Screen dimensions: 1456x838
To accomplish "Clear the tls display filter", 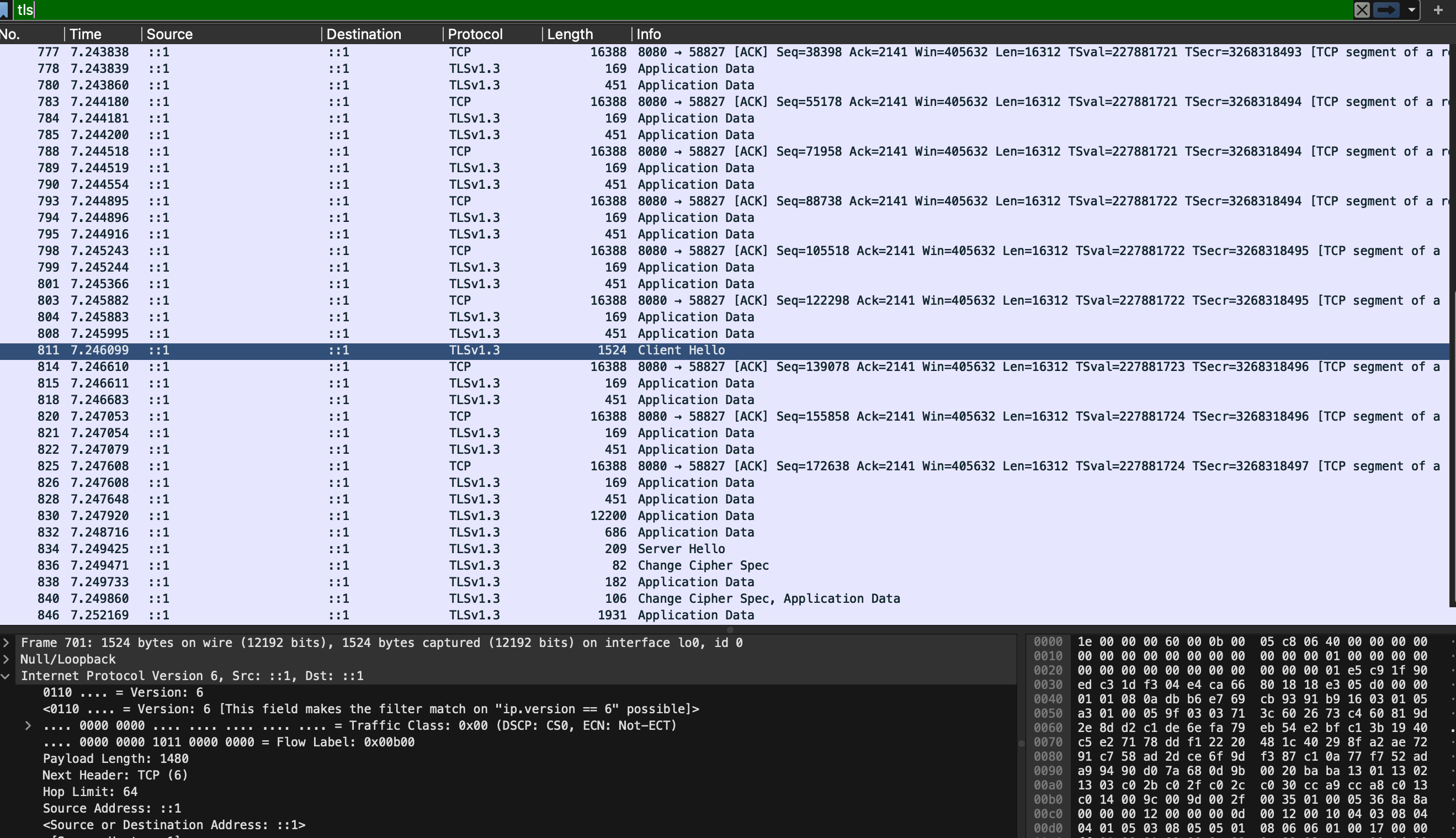I will pyautogui.click(x=1362, y=10).
